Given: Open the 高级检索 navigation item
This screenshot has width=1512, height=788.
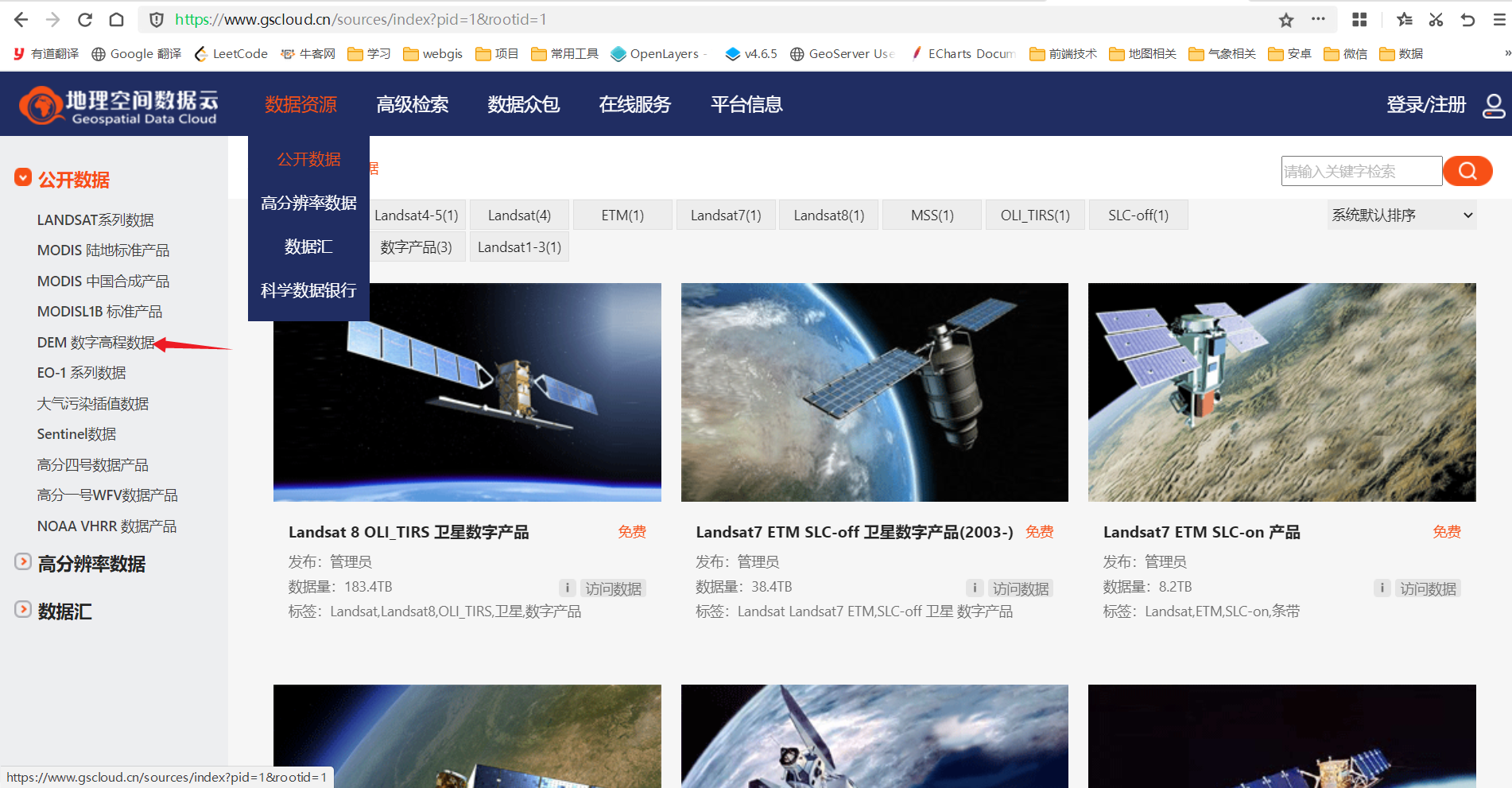Looking at the screenshot, I should [412, 104].
